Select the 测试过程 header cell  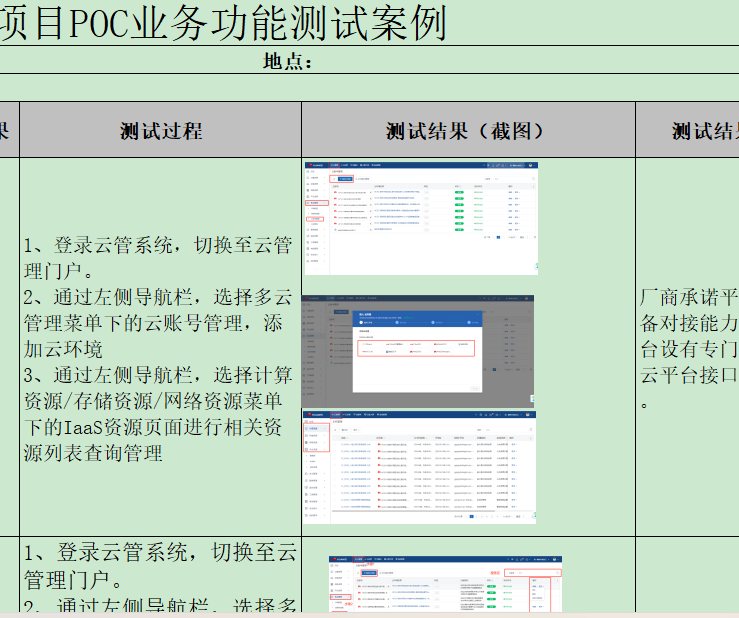(161, 130)
